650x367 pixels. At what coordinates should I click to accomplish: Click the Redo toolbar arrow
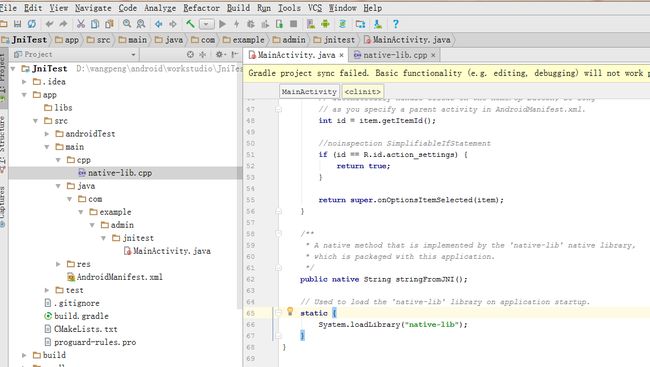point(63,24)
